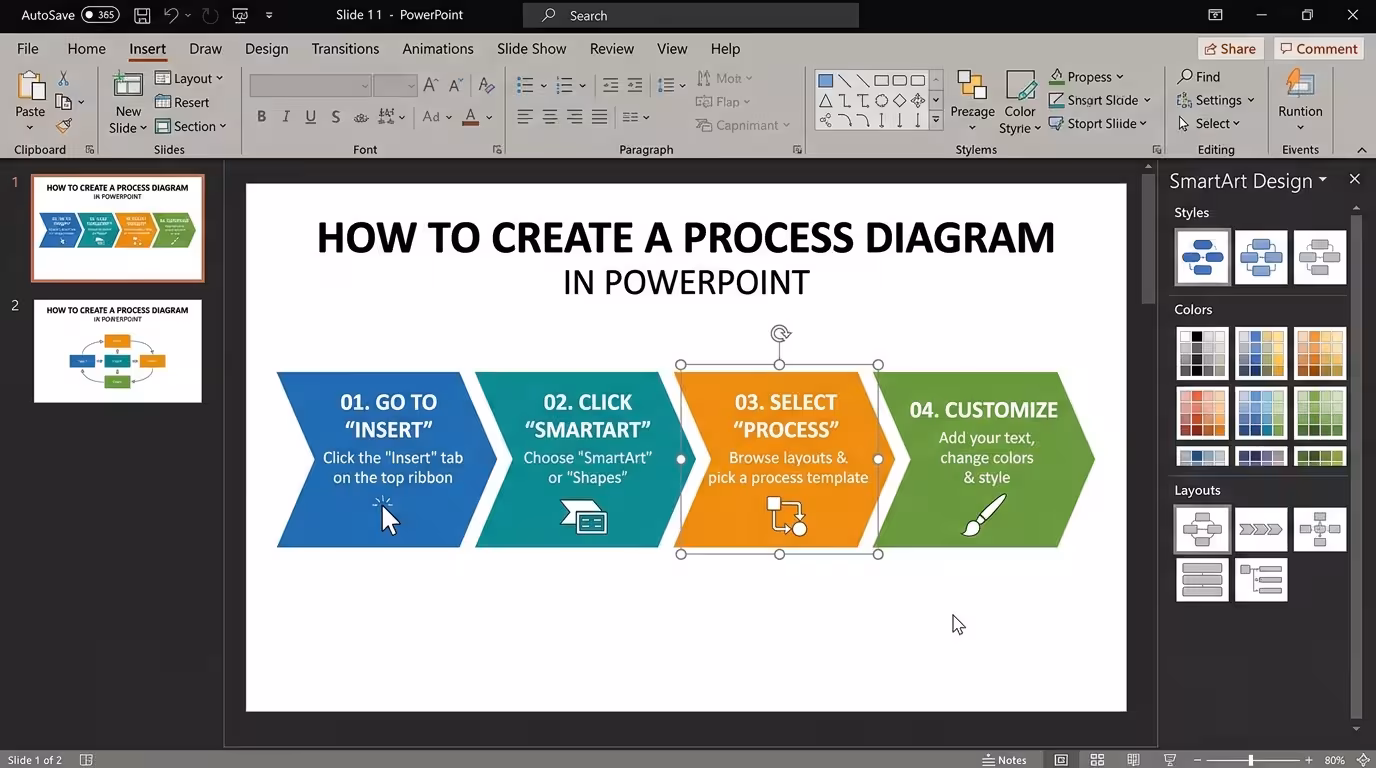Click the Find button

click(x=1199, y=76)
